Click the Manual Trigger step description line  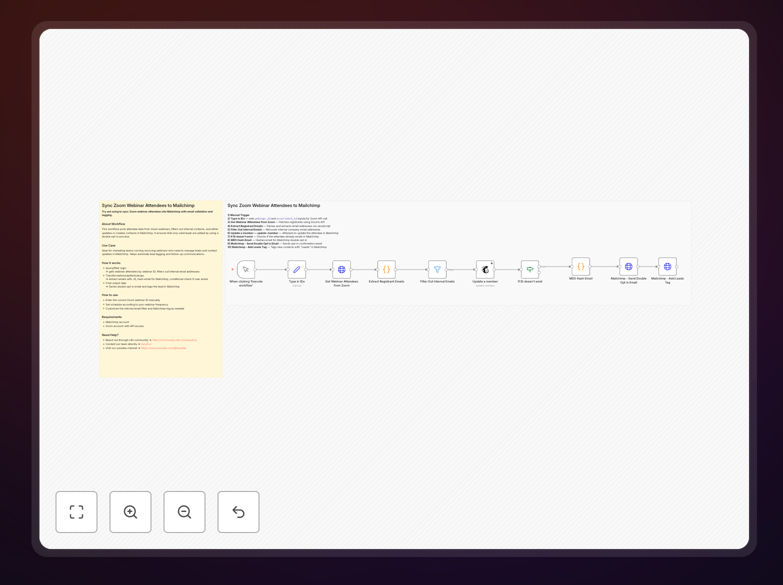239,215
